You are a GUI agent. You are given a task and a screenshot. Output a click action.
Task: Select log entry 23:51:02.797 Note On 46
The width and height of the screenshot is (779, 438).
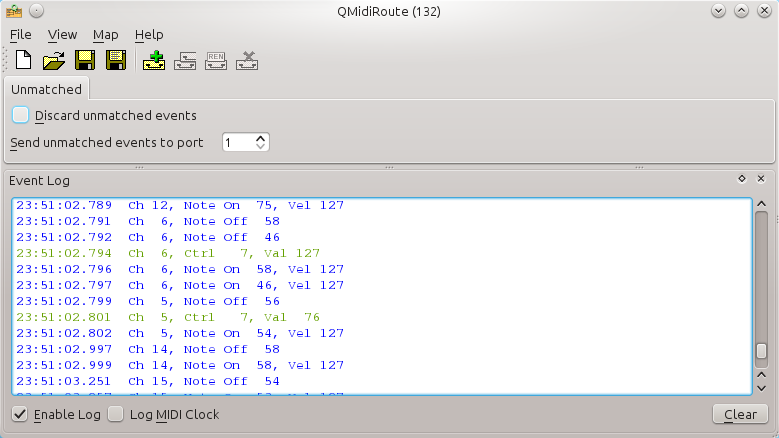pos(180,285)
